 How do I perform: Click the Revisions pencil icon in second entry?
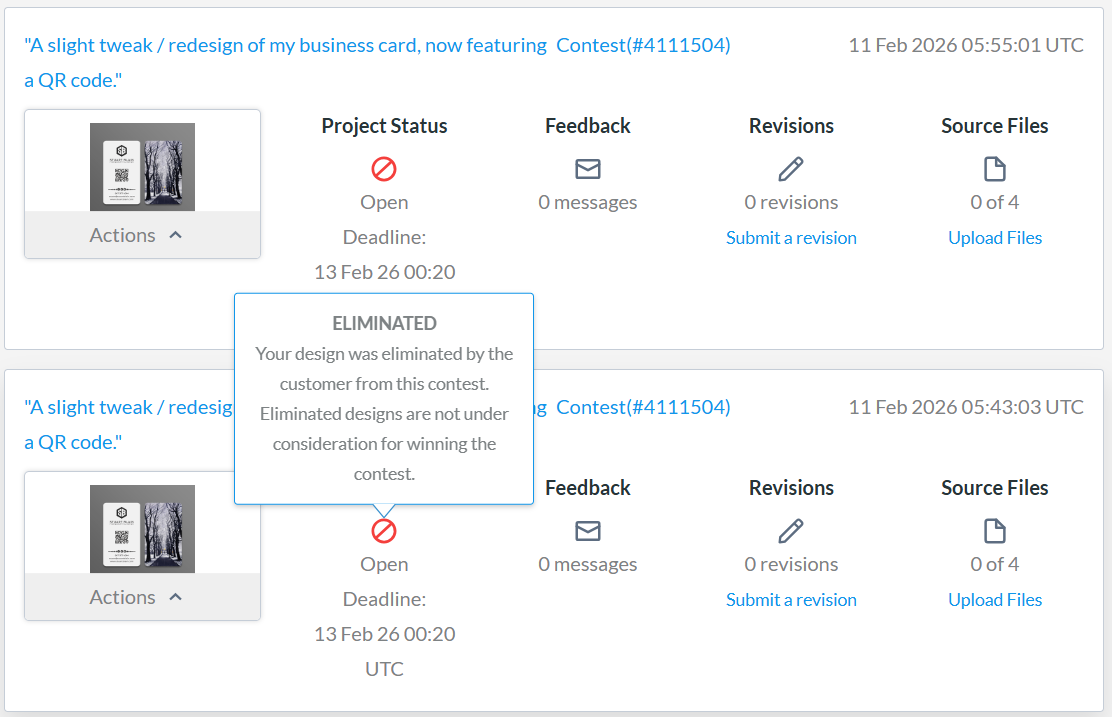coord(791,531)
